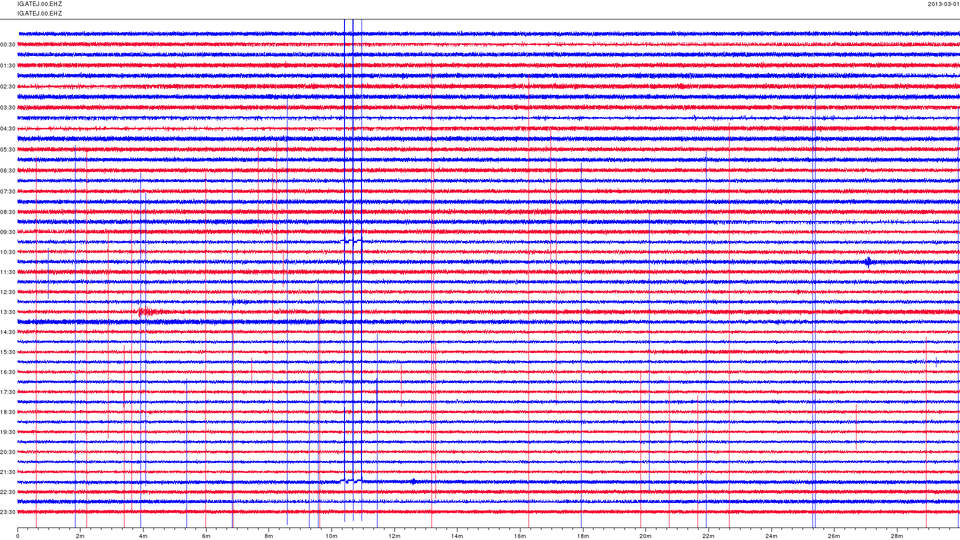Click the 4m axis tick label

point(143,536)
